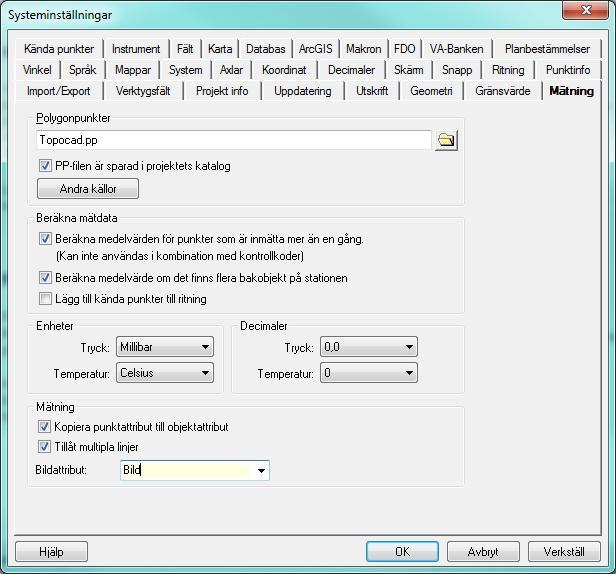Open the Planbestämmelser tab
616x574 pixels.
547,49
